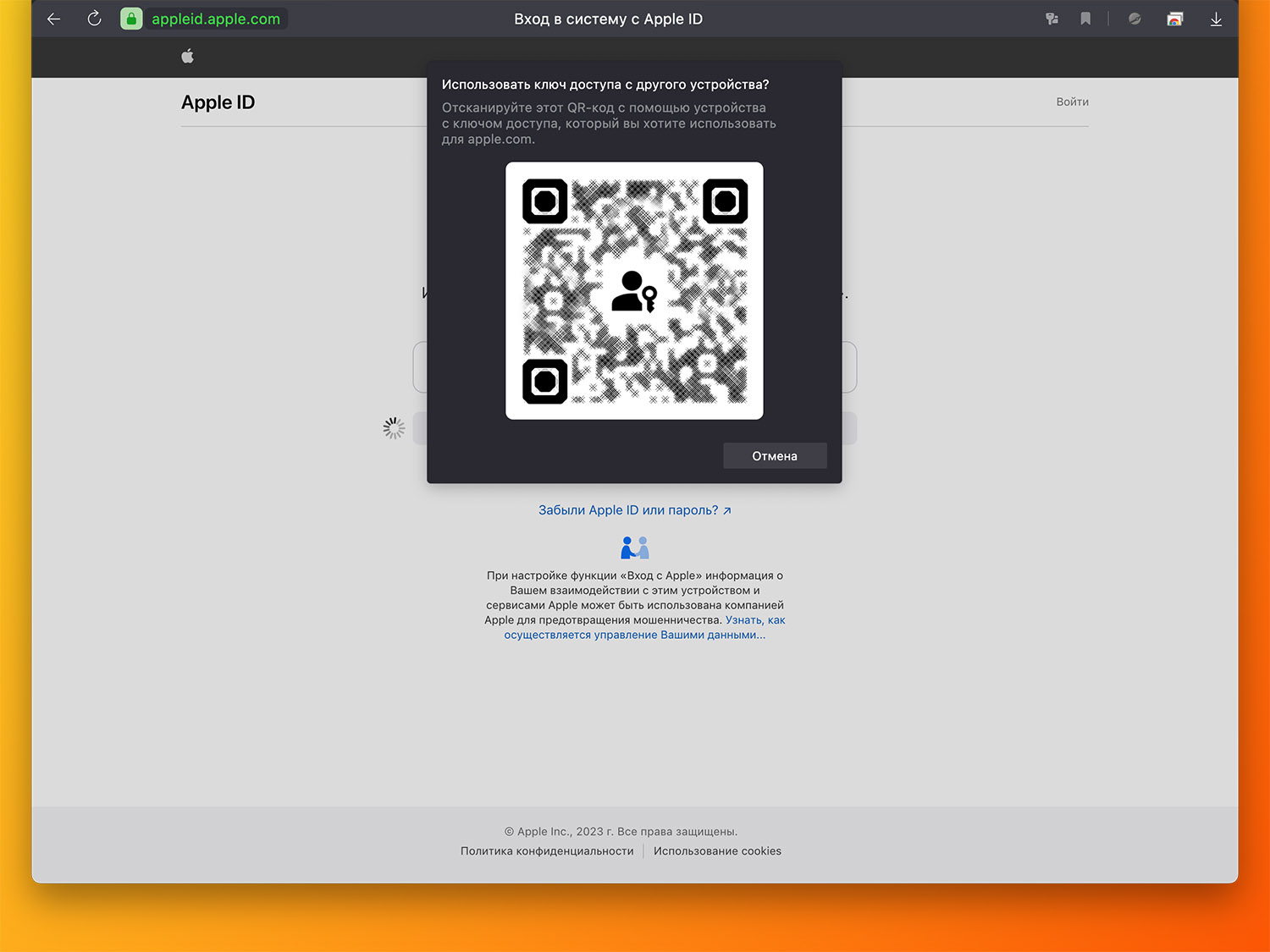Cancel the passkey dialog with Отмена

[x=775, y=455]
